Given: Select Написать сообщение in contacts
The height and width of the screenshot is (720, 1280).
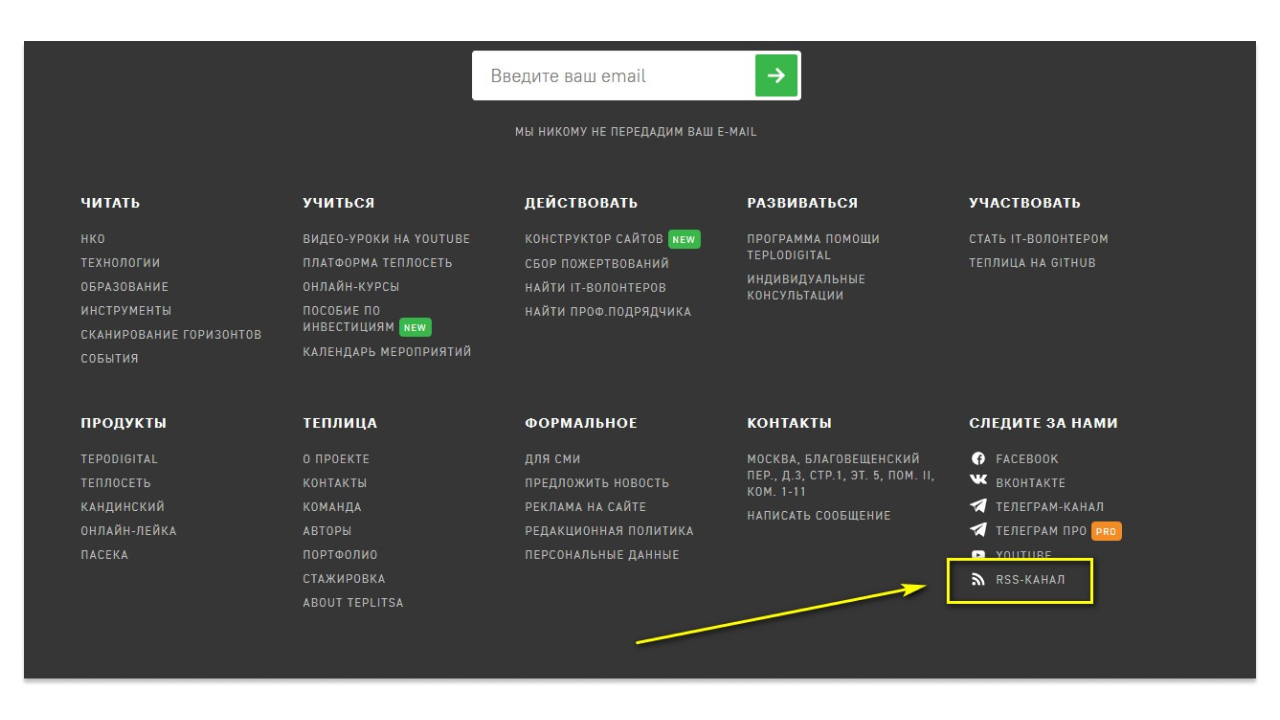Looking at the screenshot, I should pos(818,516).
